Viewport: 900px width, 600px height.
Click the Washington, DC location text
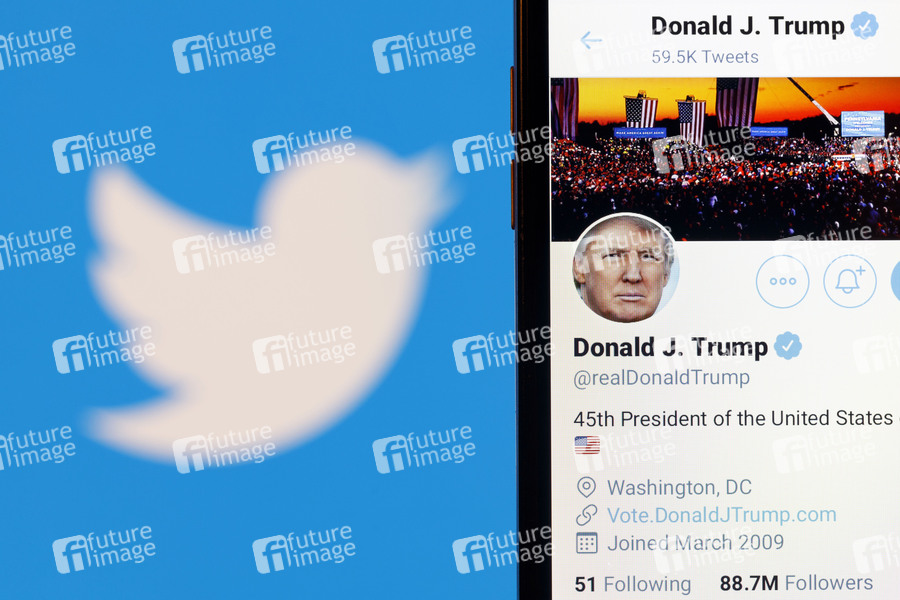[x=680, y=487]
